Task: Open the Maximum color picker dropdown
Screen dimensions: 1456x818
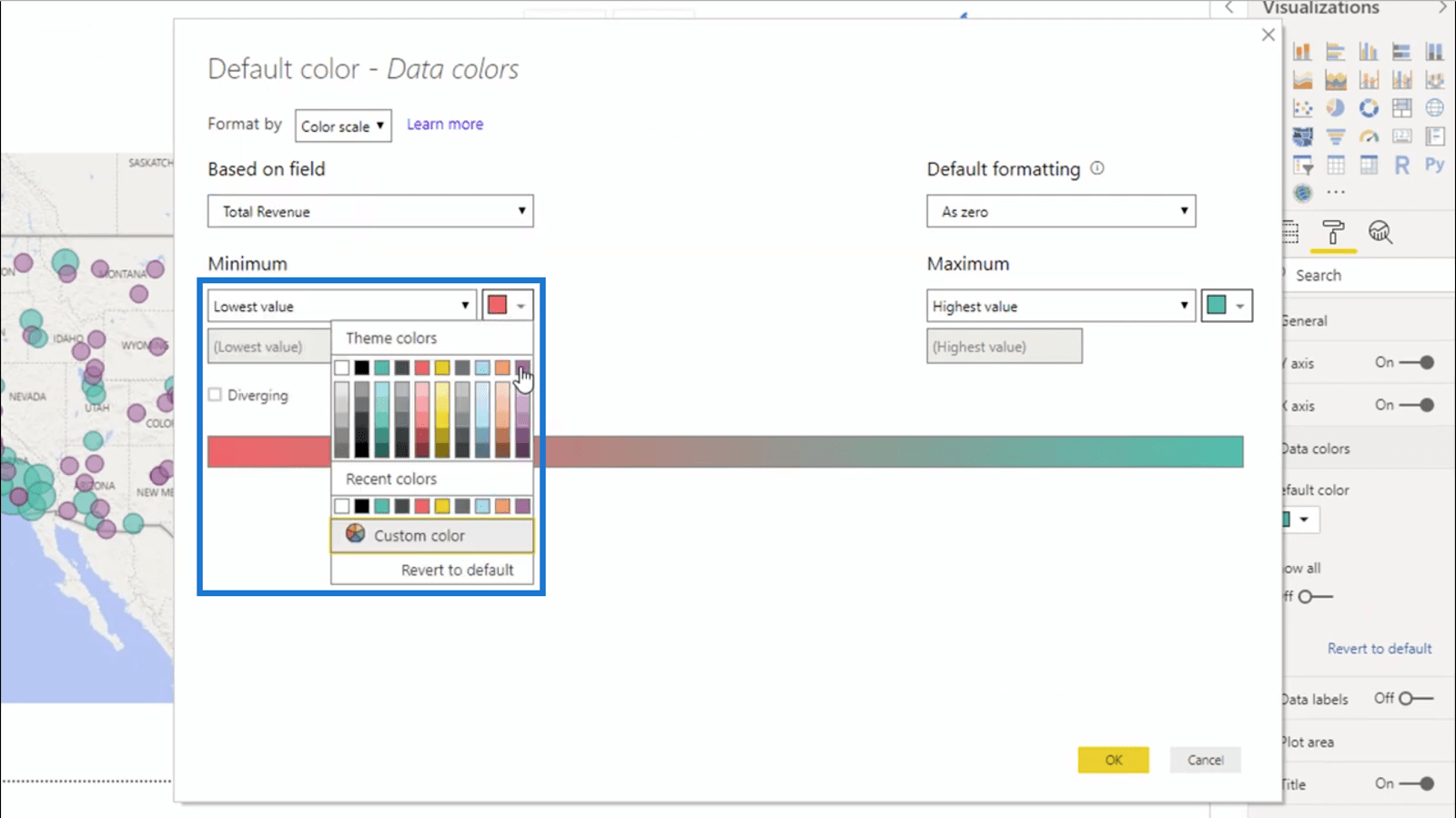Action: tap(1227, 306)
